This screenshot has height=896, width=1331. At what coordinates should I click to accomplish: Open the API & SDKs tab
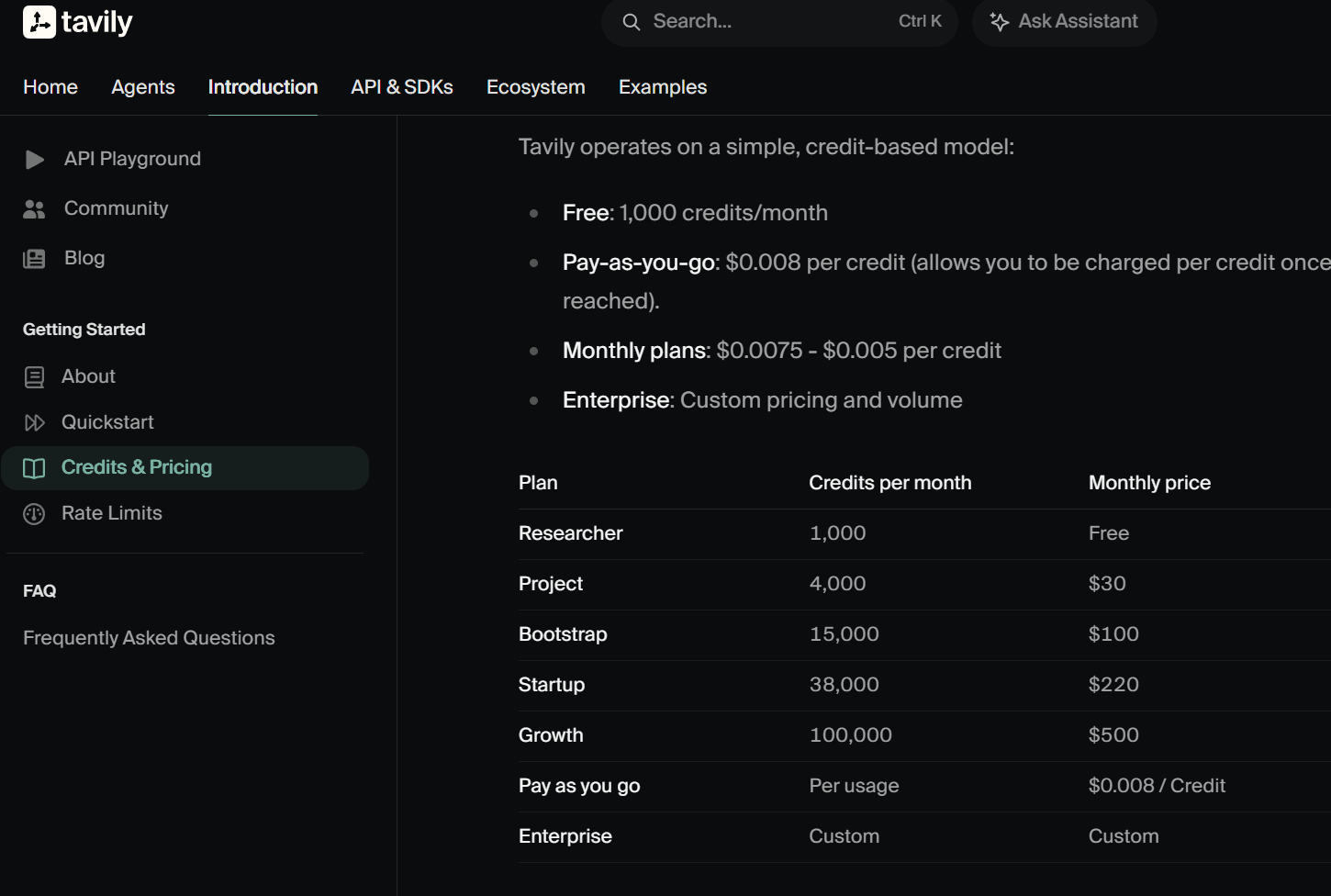[402, 87]
